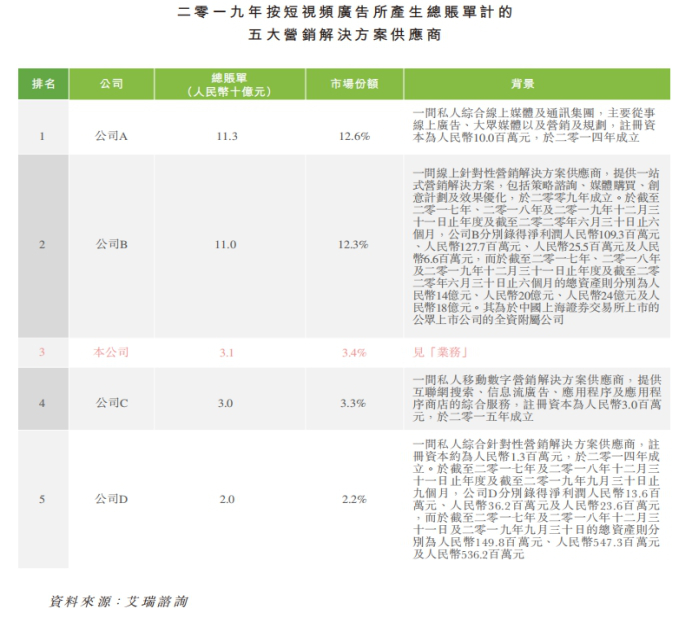Viewport: 692px width, 617px height.
Task: Select the 3.1 billing value
Action: pyautogui.click(x=226, y=353)
